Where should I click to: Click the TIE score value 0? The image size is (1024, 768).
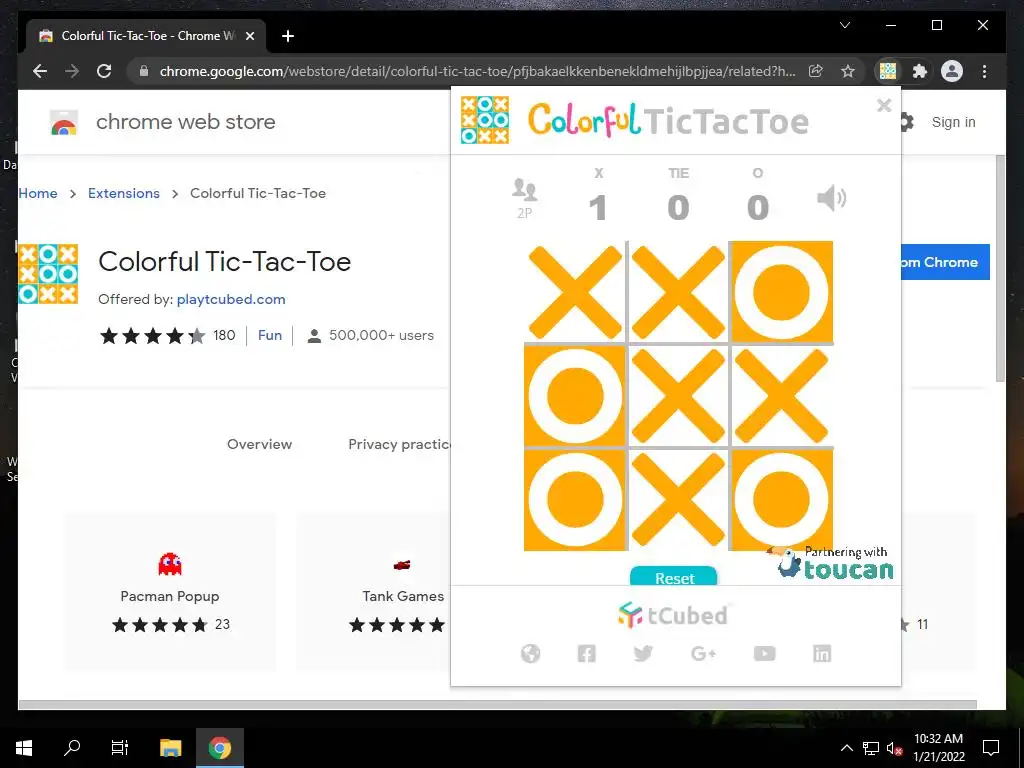coord(679,208)
